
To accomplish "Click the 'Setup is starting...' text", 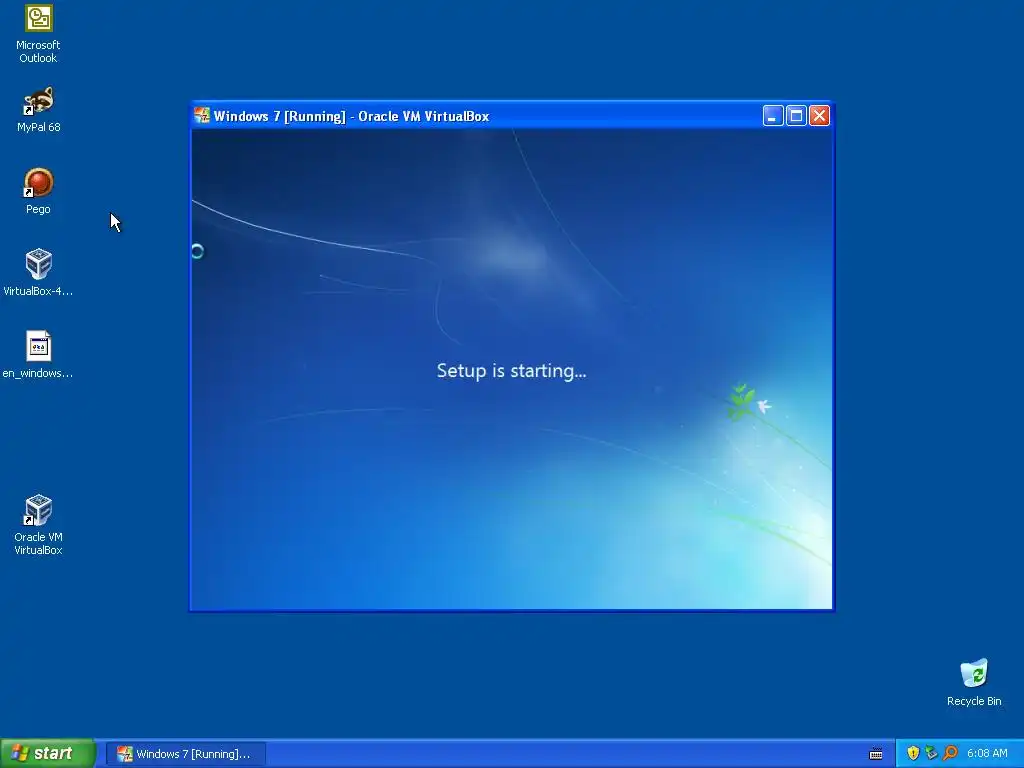I will (x=511, y=371).
